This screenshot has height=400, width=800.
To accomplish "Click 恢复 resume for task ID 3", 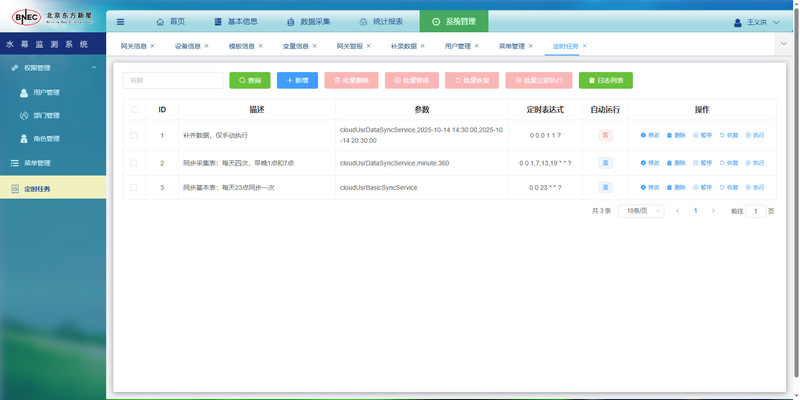I will tap(729, 187).
